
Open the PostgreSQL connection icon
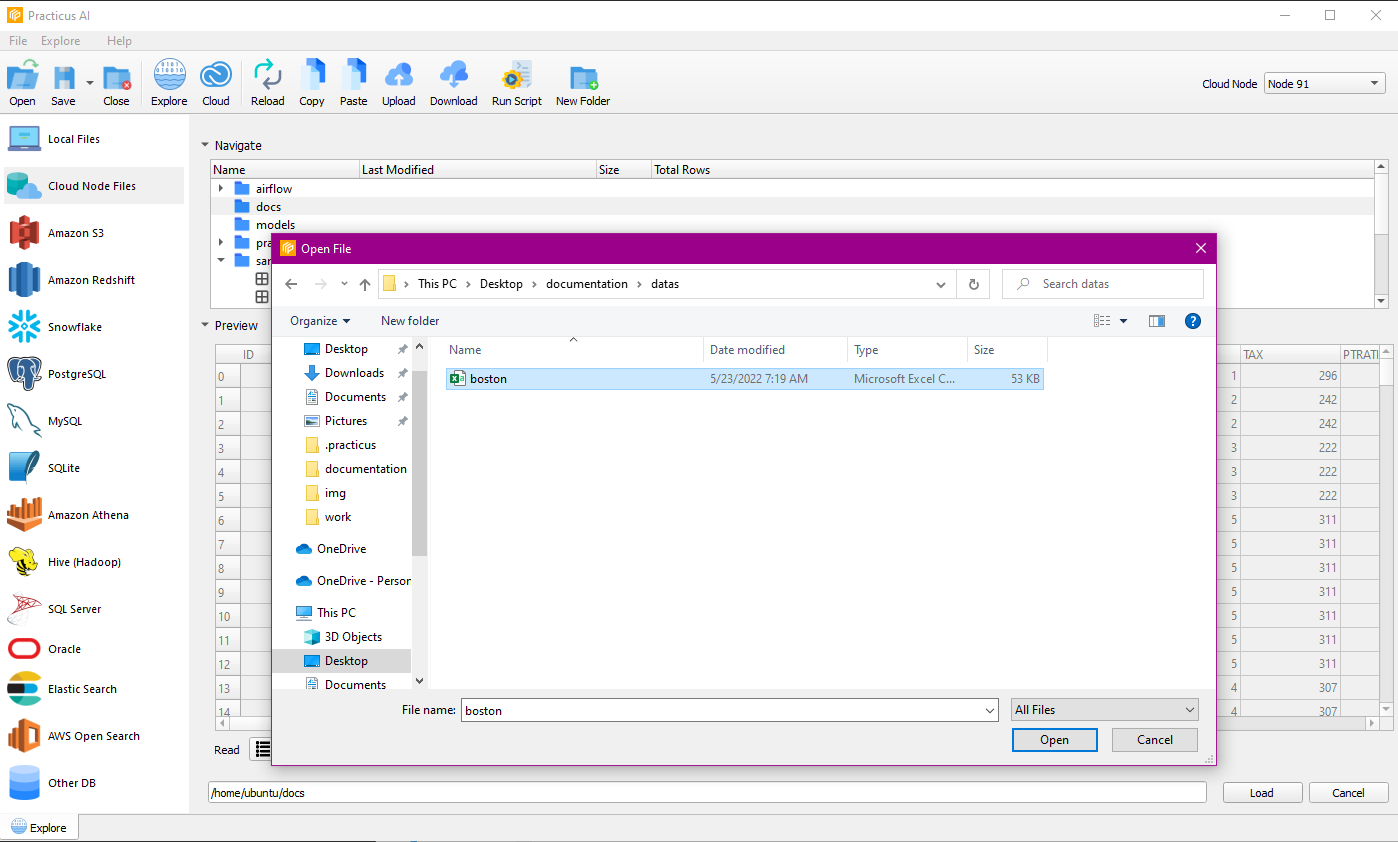click(x=24, y=374)
